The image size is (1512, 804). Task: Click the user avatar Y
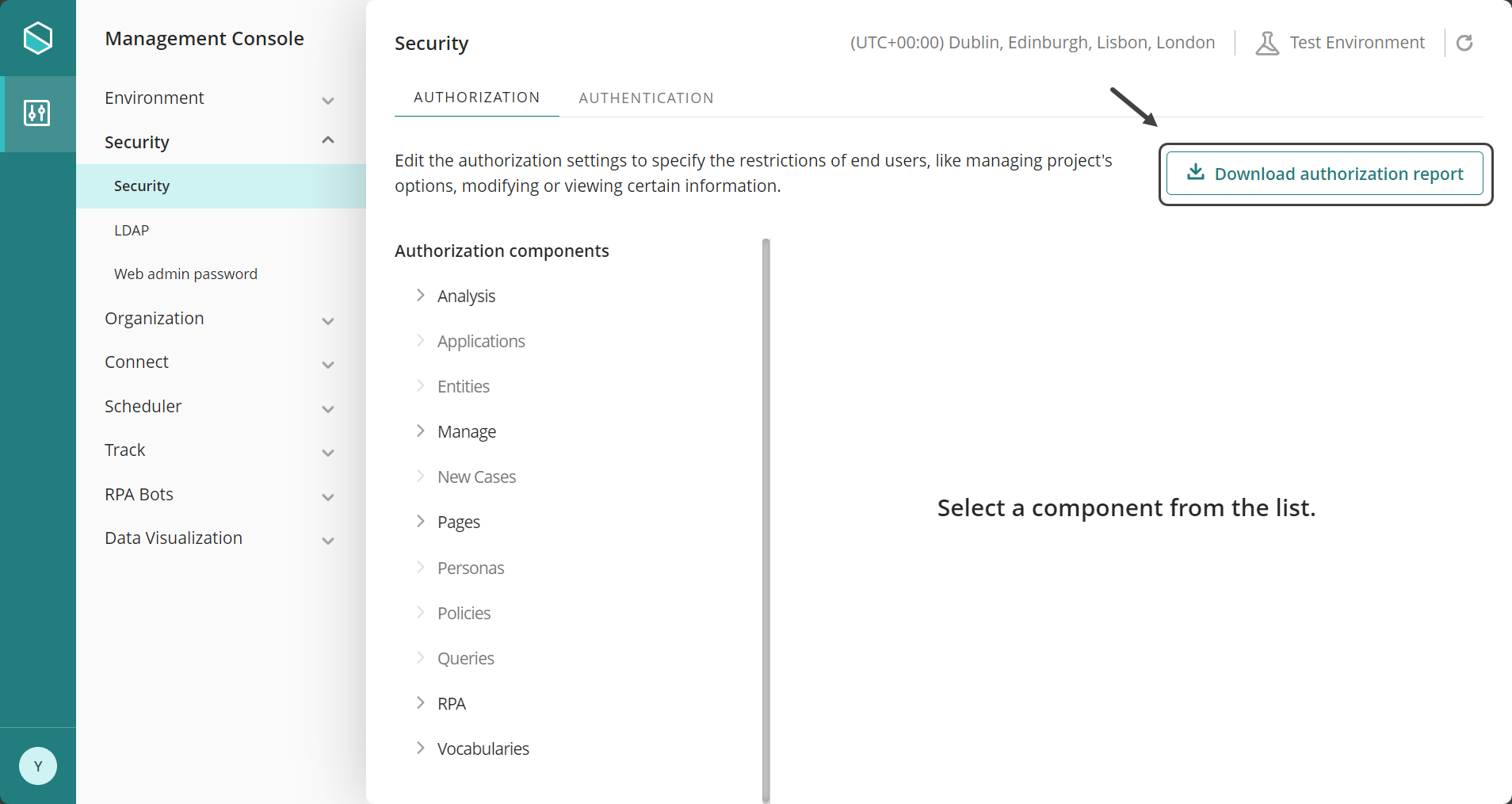38,766
